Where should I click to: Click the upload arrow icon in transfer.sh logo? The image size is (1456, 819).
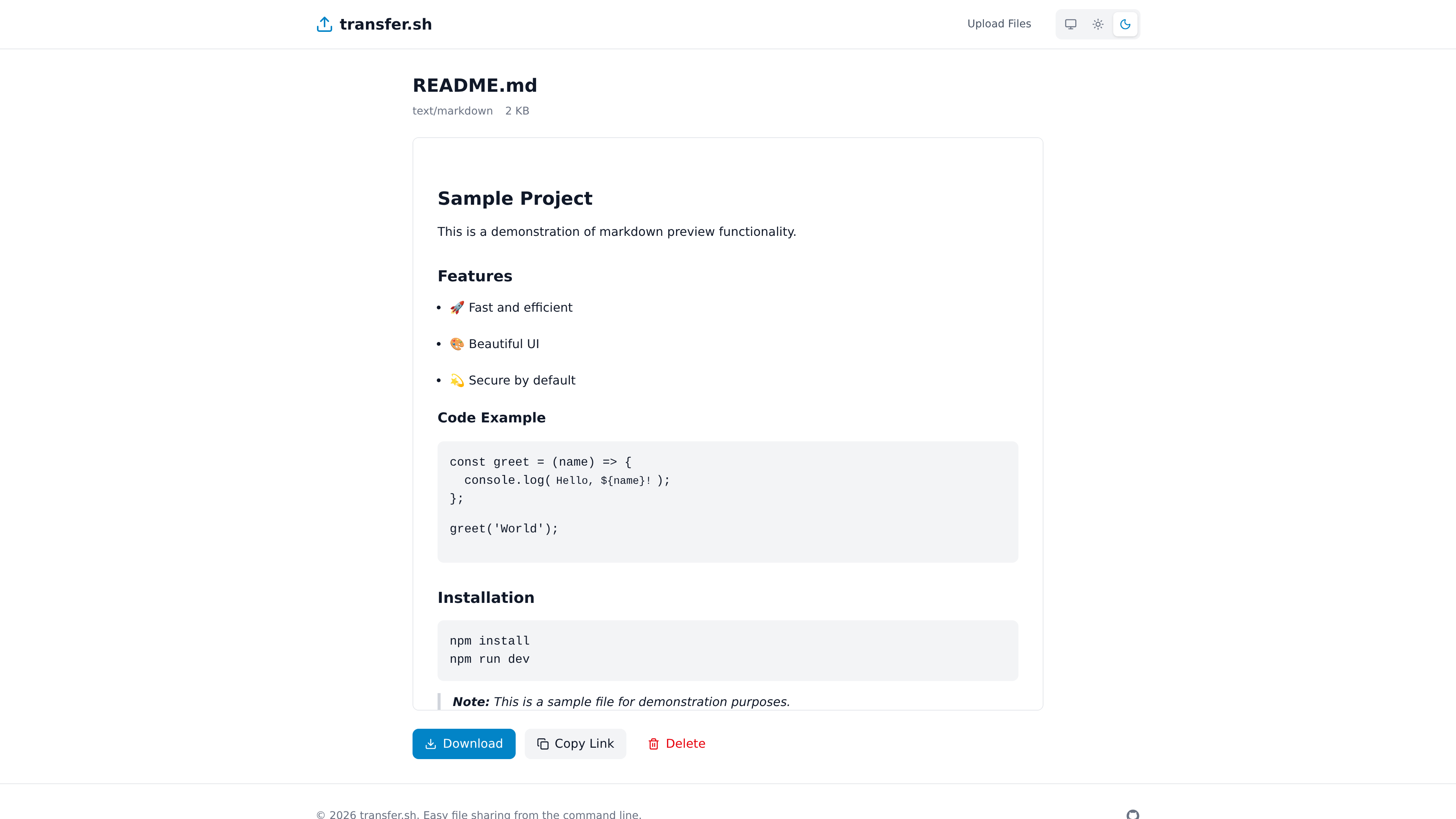click(325, 24)
